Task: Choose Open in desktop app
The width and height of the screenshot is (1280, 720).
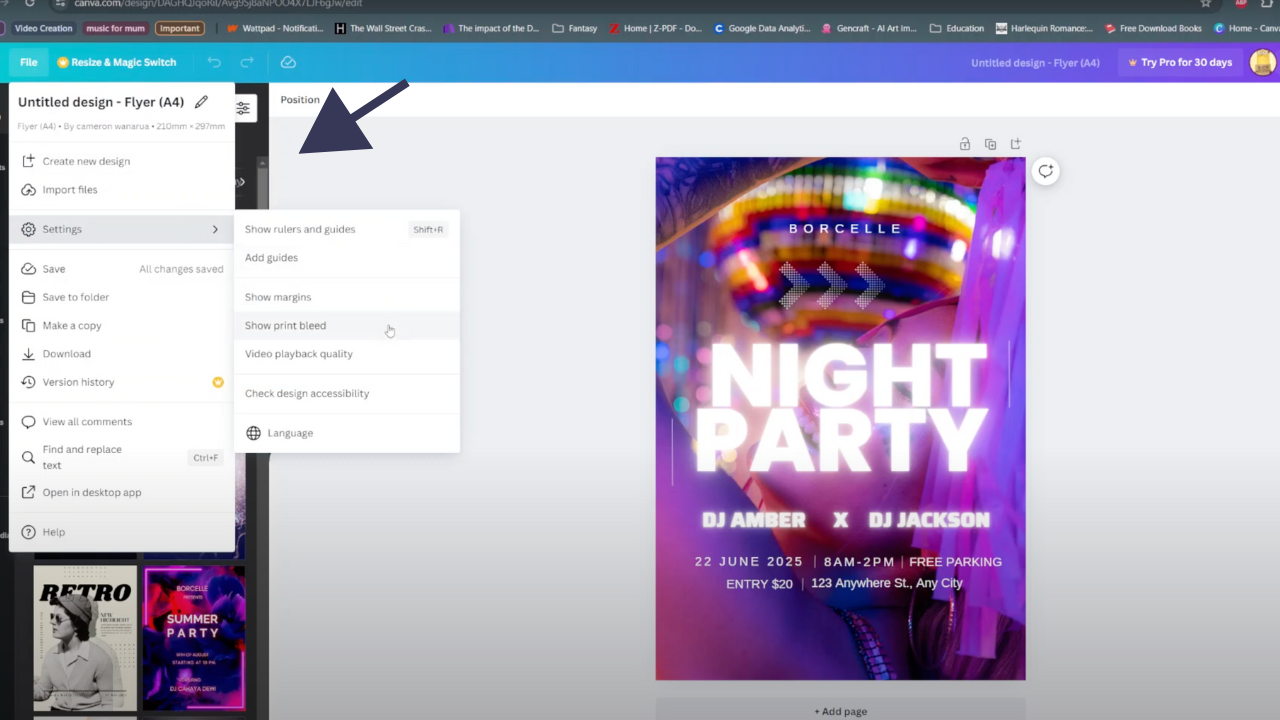Action: (x=122, y=492)
